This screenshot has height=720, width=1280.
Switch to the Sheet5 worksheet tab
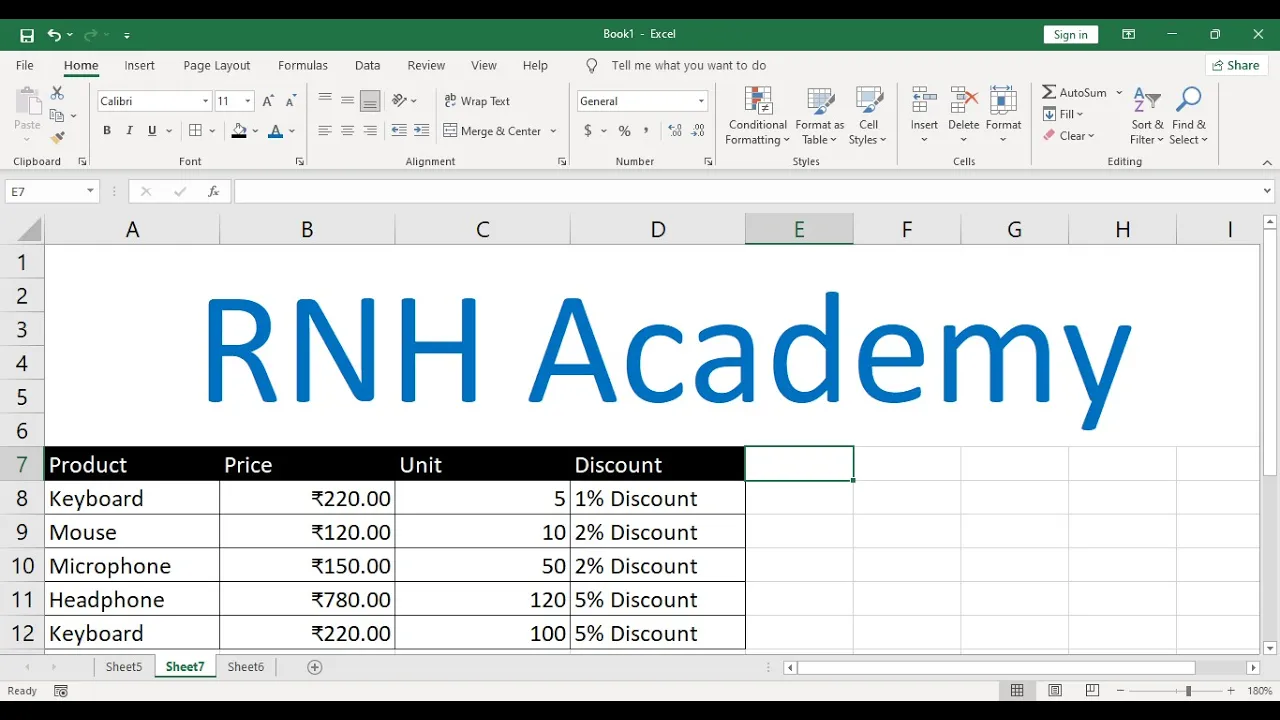point(124,667)
